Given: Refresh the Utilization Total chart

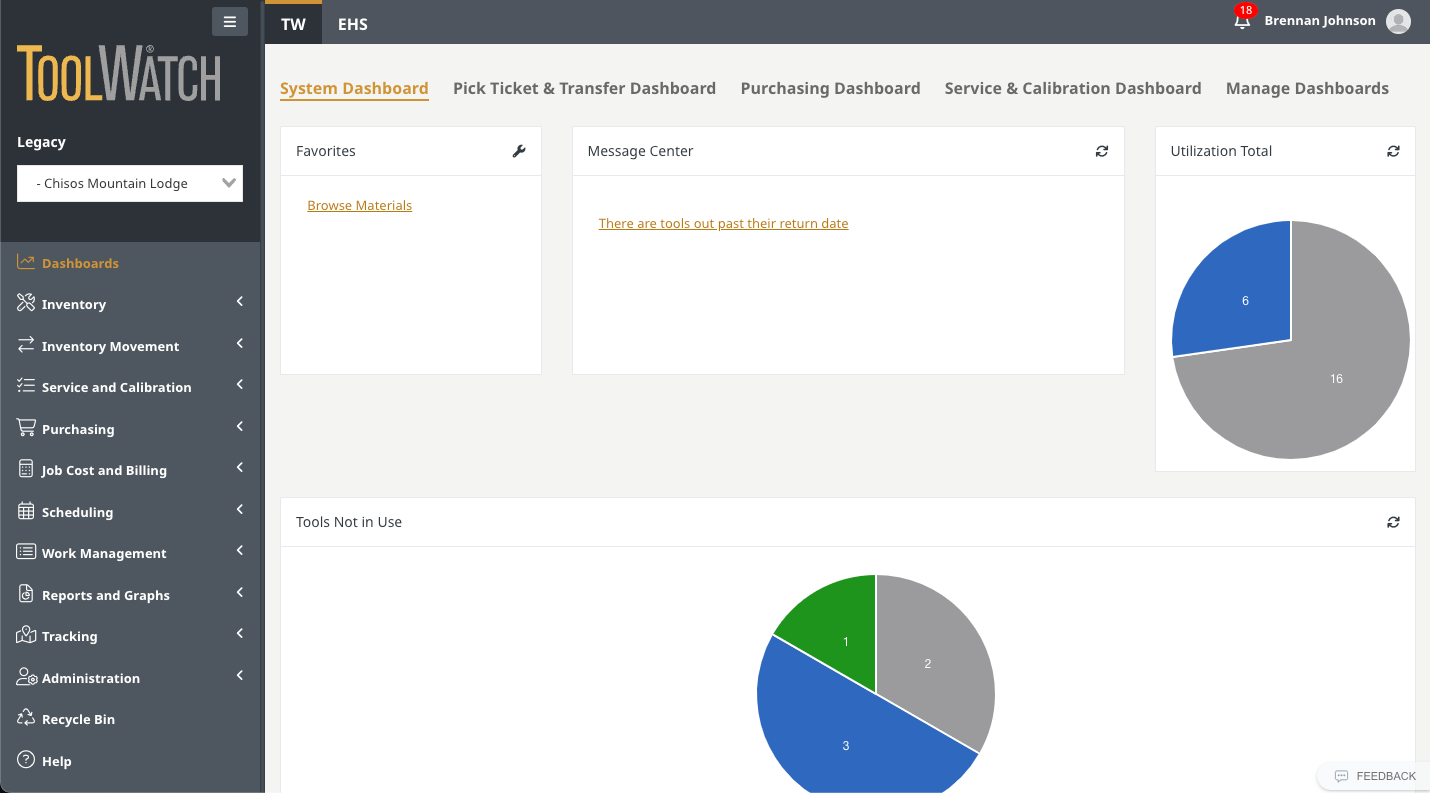Looking at the screenshot, I should 1393,151.
